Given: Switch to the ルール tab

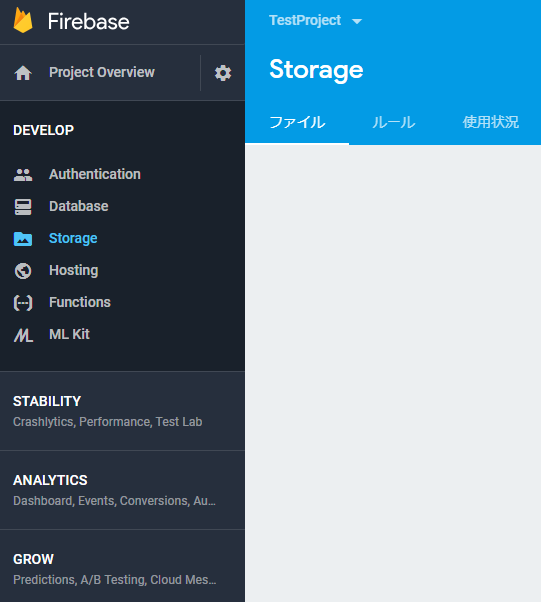Looking at the screenshot, I should pos(394,122).
